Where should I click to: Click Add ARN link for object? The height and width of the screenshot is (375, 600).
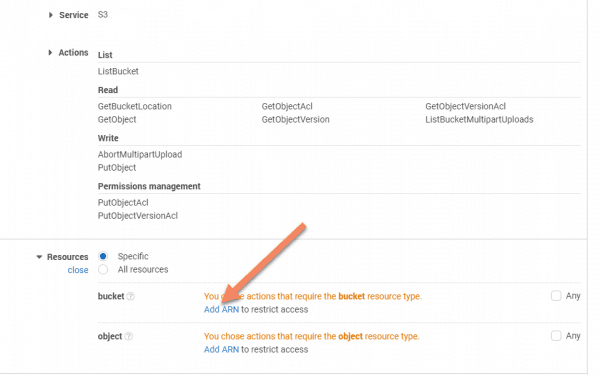tap(221, 349)
